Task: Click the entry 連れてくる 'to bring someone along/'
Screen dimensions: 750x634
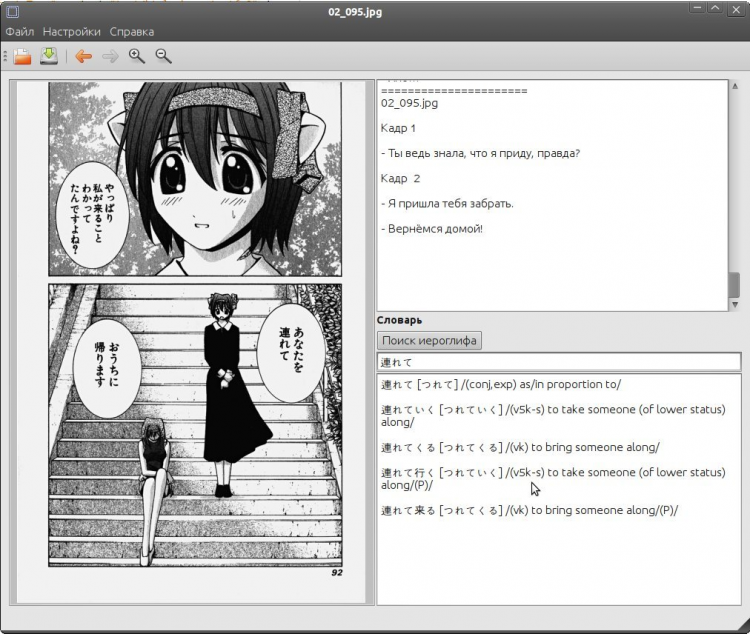Action: 520,447
